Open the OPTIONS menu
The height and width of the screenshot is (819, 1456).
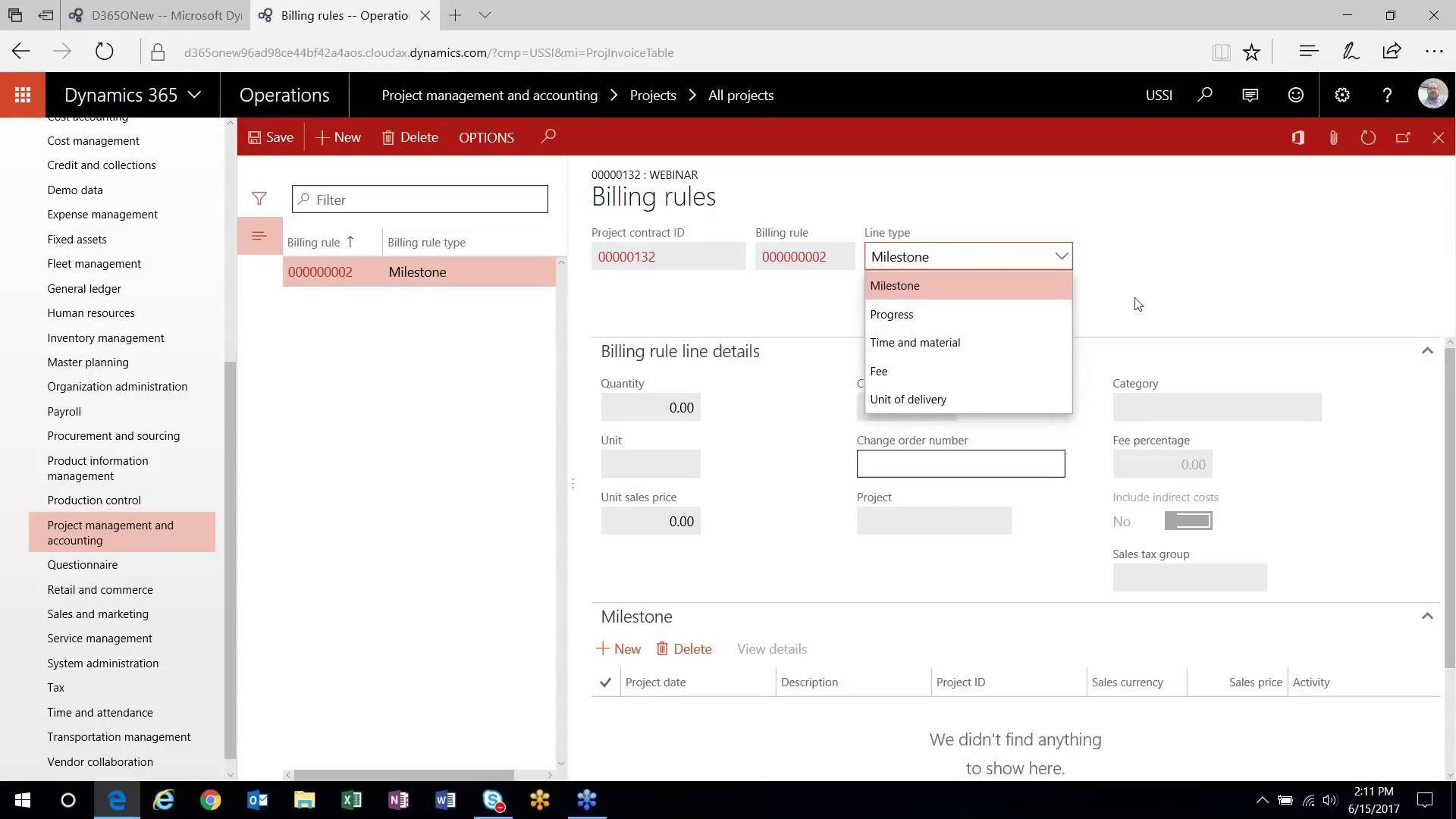point(486,137)
